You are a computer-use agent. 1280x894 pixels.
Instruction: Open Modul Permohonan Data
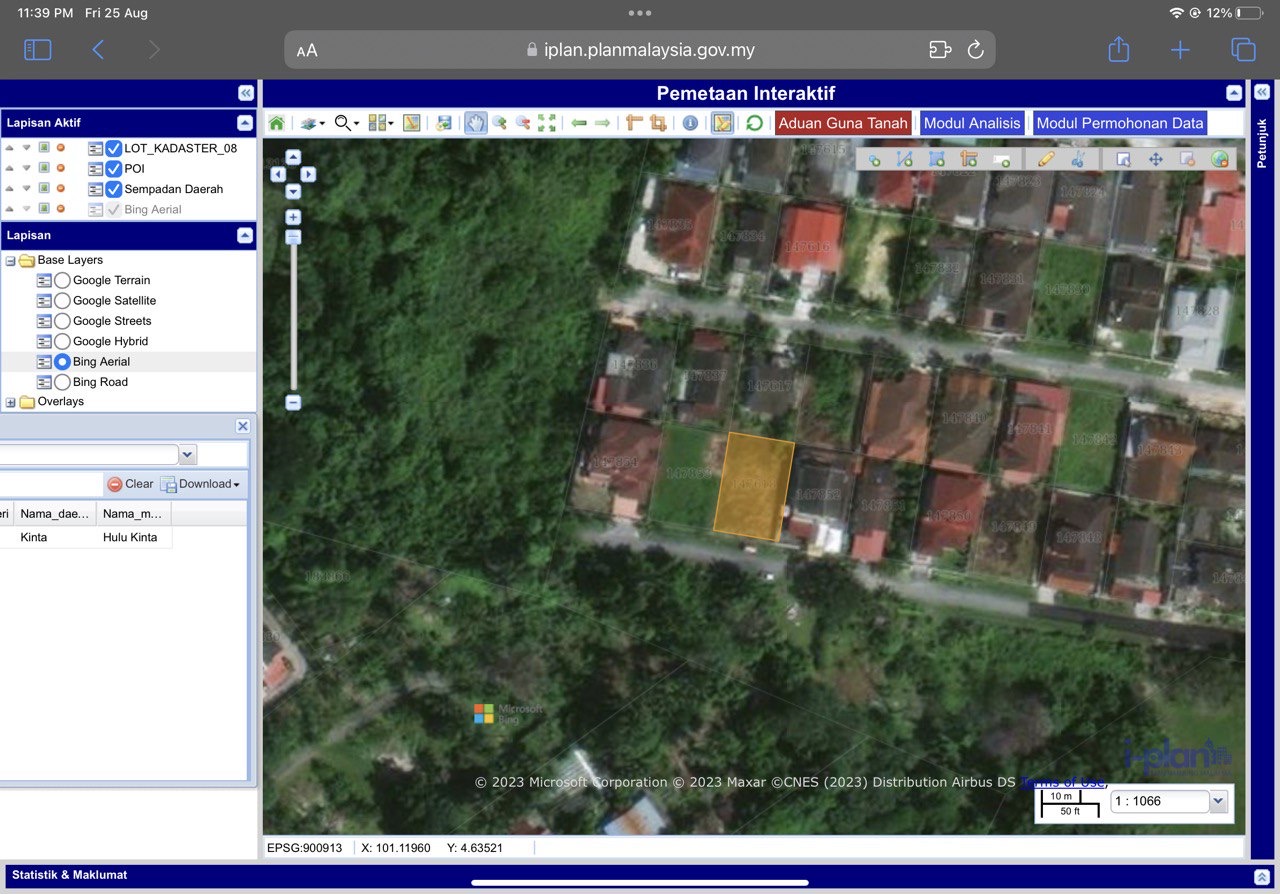click(x=1119, y=123)
